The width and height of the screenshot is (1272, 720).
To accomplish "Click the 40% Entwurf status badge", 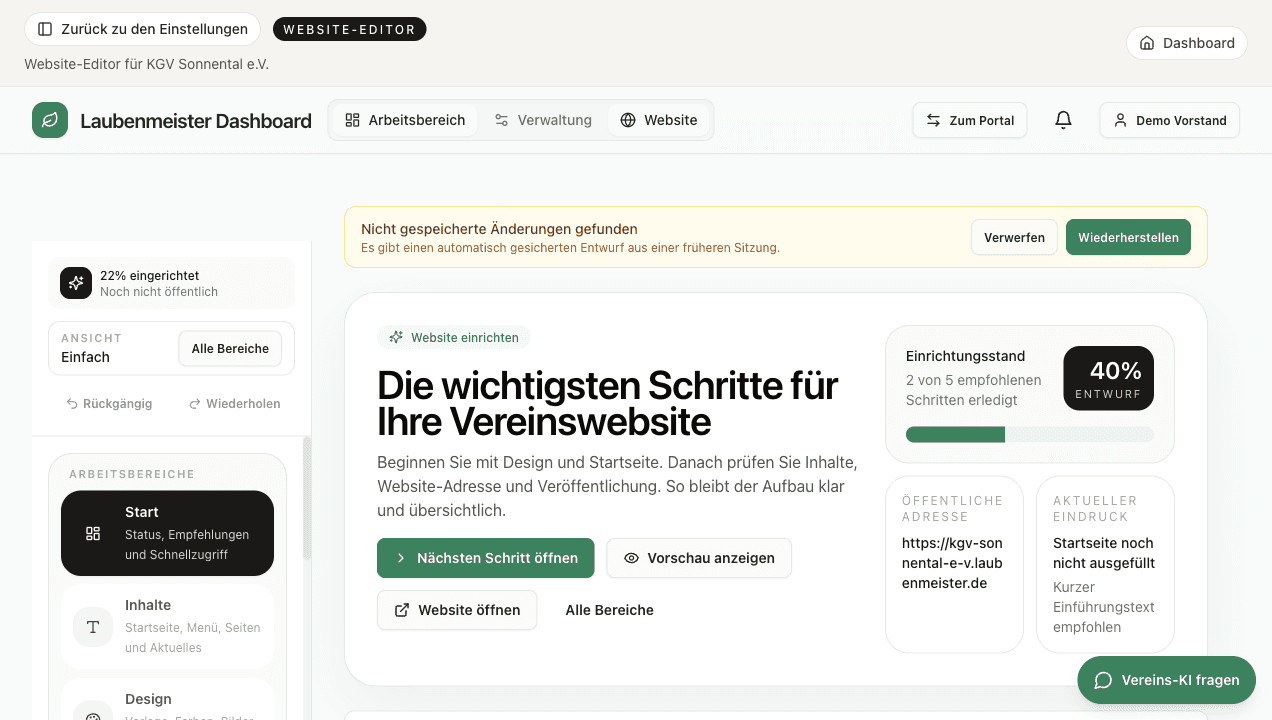I will [x=1108, y=378].
